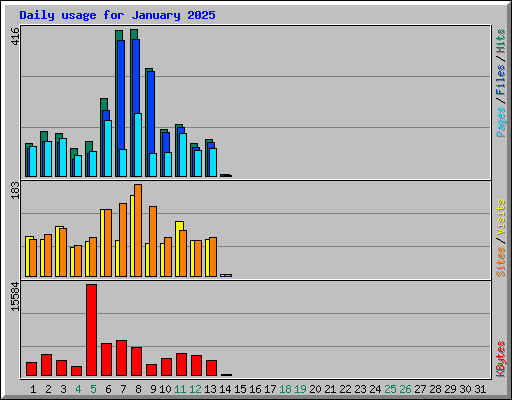512x400 pixels.
Task: Click day 14 on the x-axis
Action: coord(225,389)
